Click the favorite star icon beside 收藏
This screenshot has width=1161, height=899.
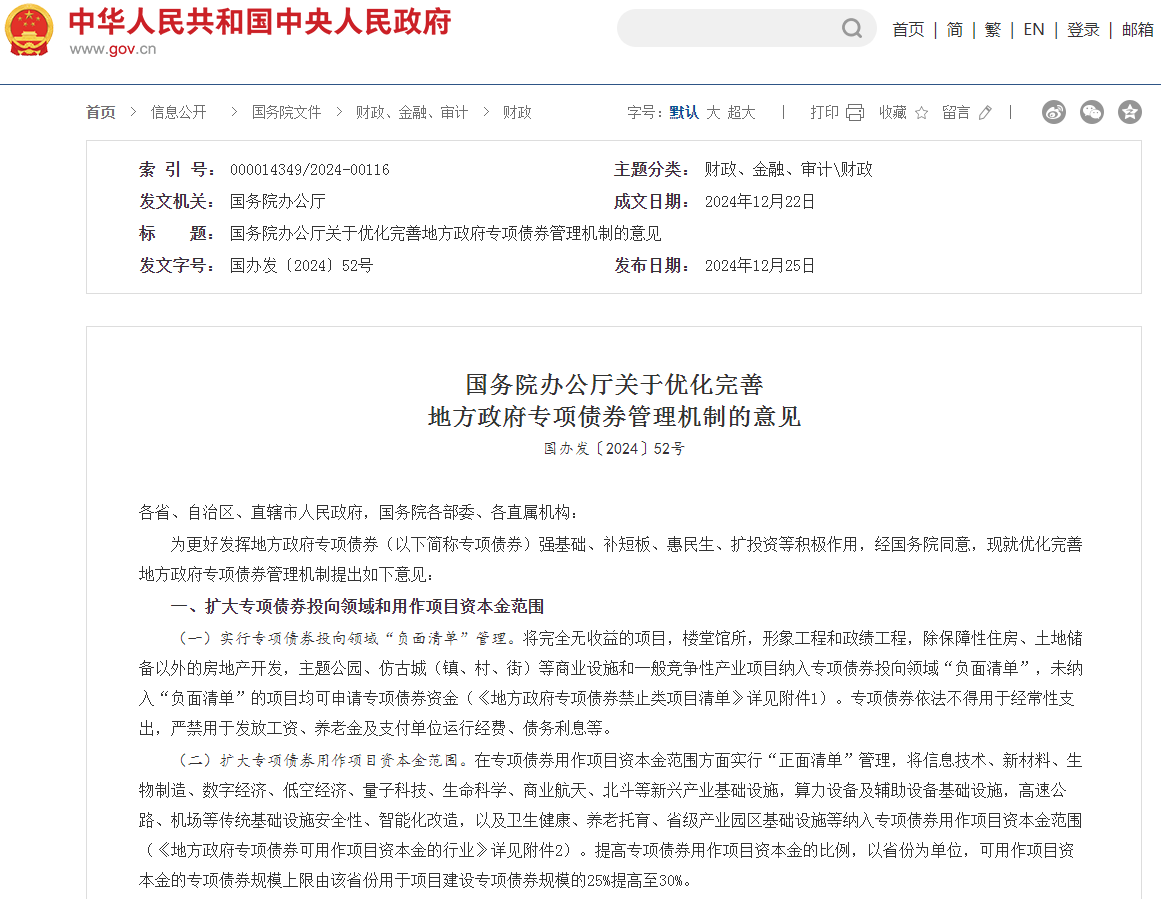[921, 113]
